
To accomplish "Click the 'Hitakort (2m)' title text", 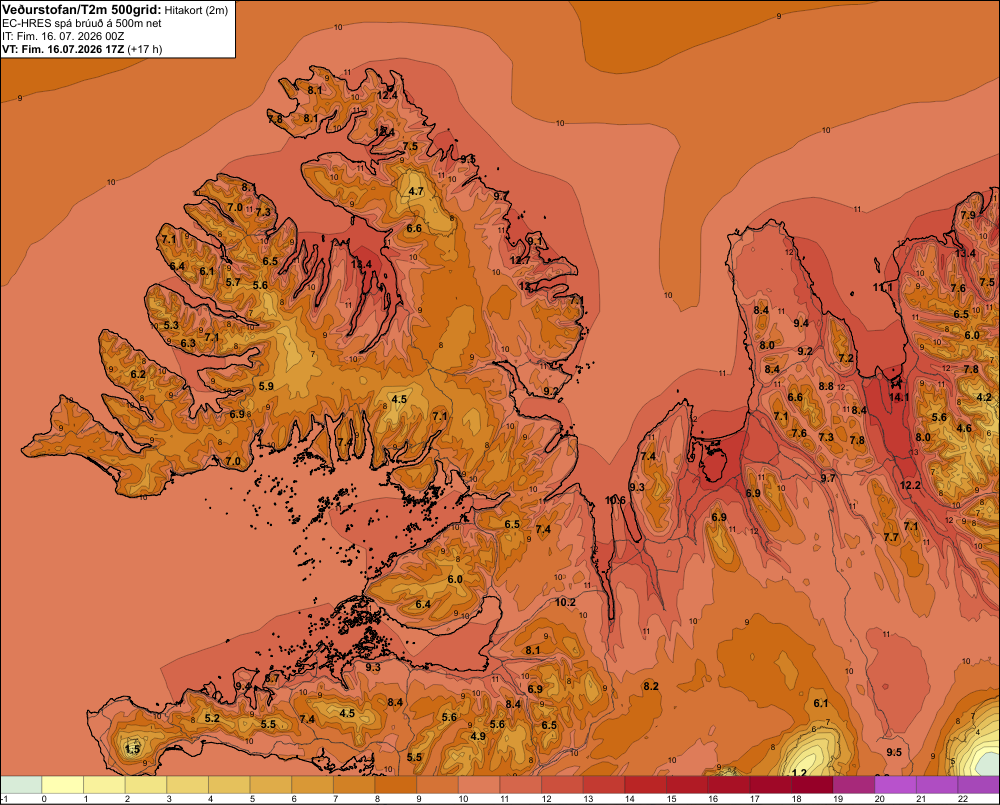I will [x=196, y=10].
